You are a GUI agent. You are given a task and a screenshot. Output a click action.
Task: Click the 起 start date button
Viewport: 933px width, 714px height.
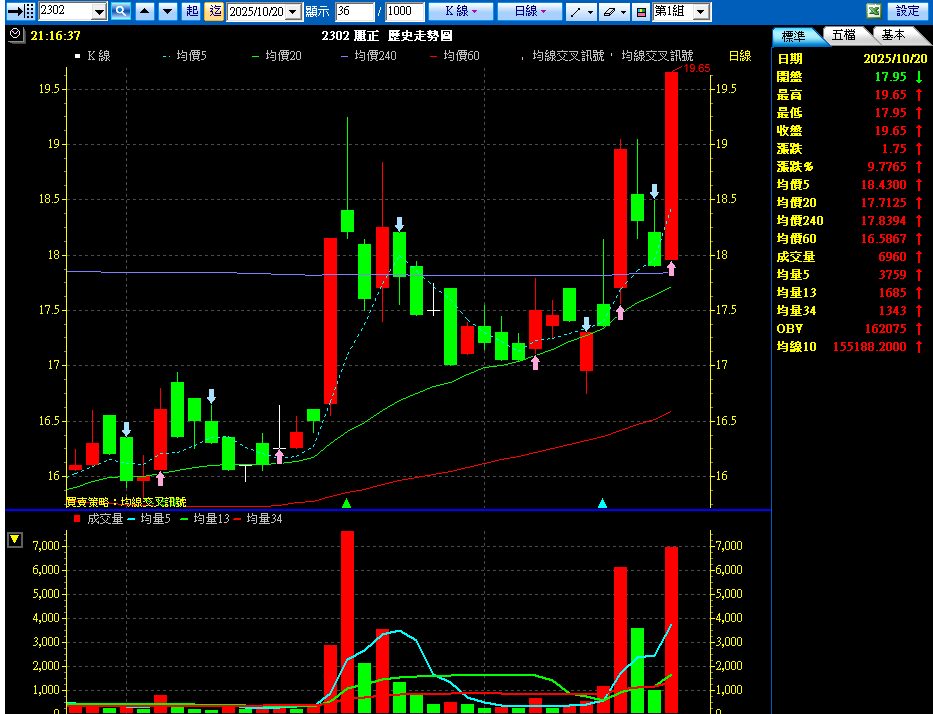(x=192, y=11)
